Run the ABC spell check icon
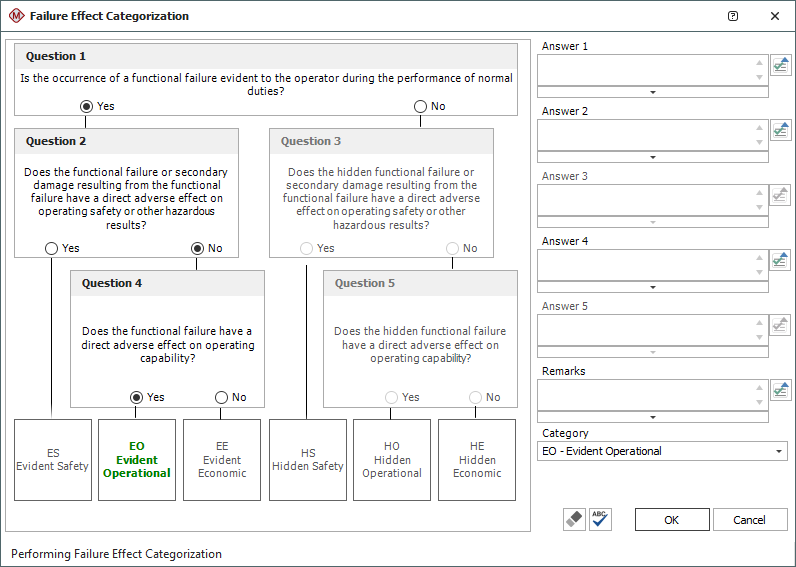This screenshot has width=796, height=567. [600, 519]
